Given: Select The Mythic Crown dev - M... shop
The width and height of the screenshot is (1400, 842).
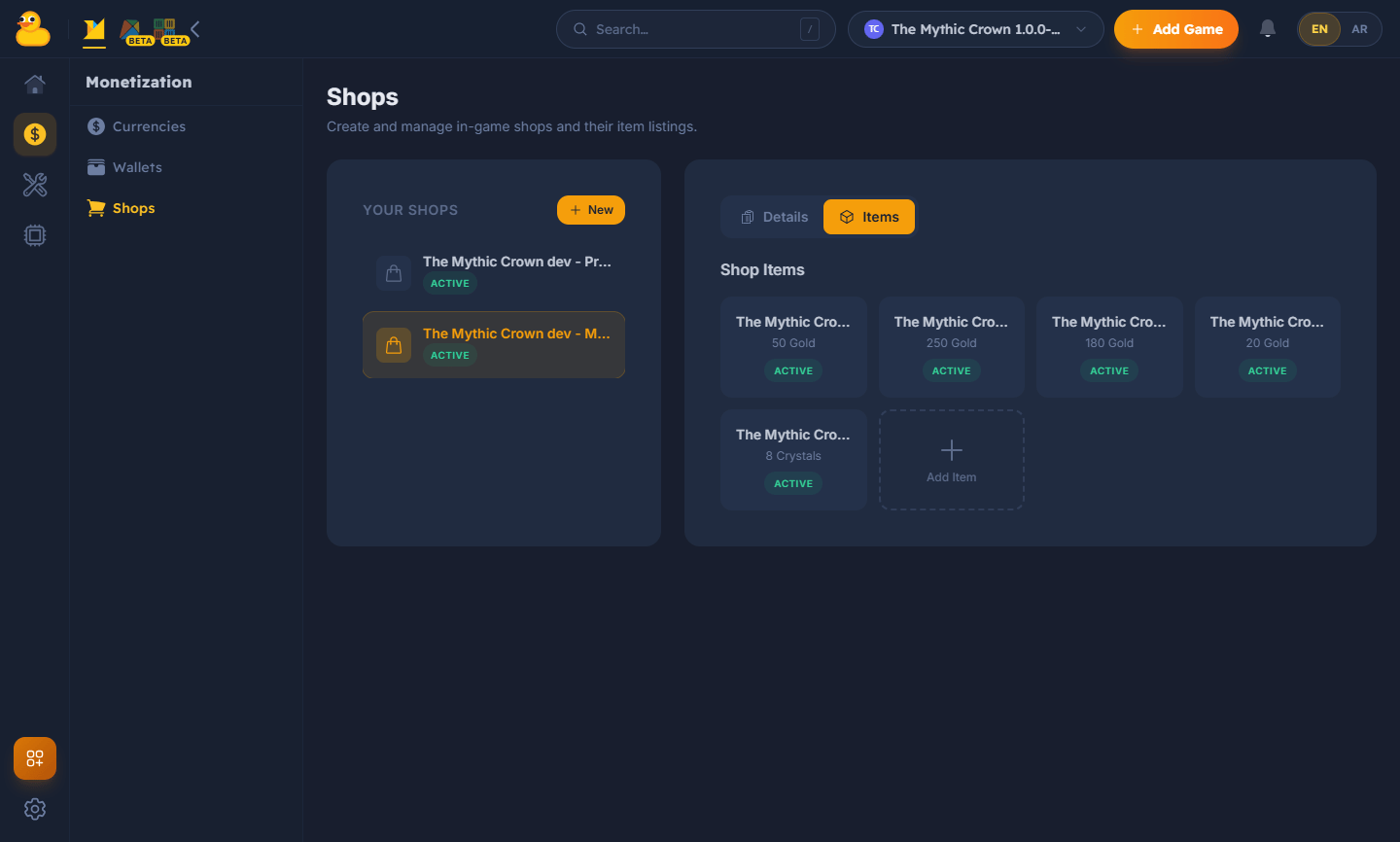Looking at the screenshot, I should tap(494, 345).
